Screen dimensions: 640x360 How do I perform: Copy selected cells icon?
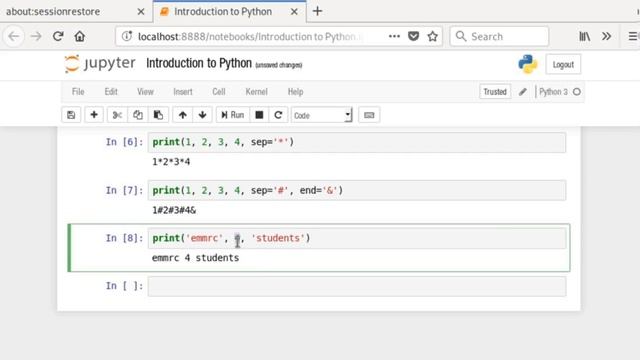click(x=138, y=115)
